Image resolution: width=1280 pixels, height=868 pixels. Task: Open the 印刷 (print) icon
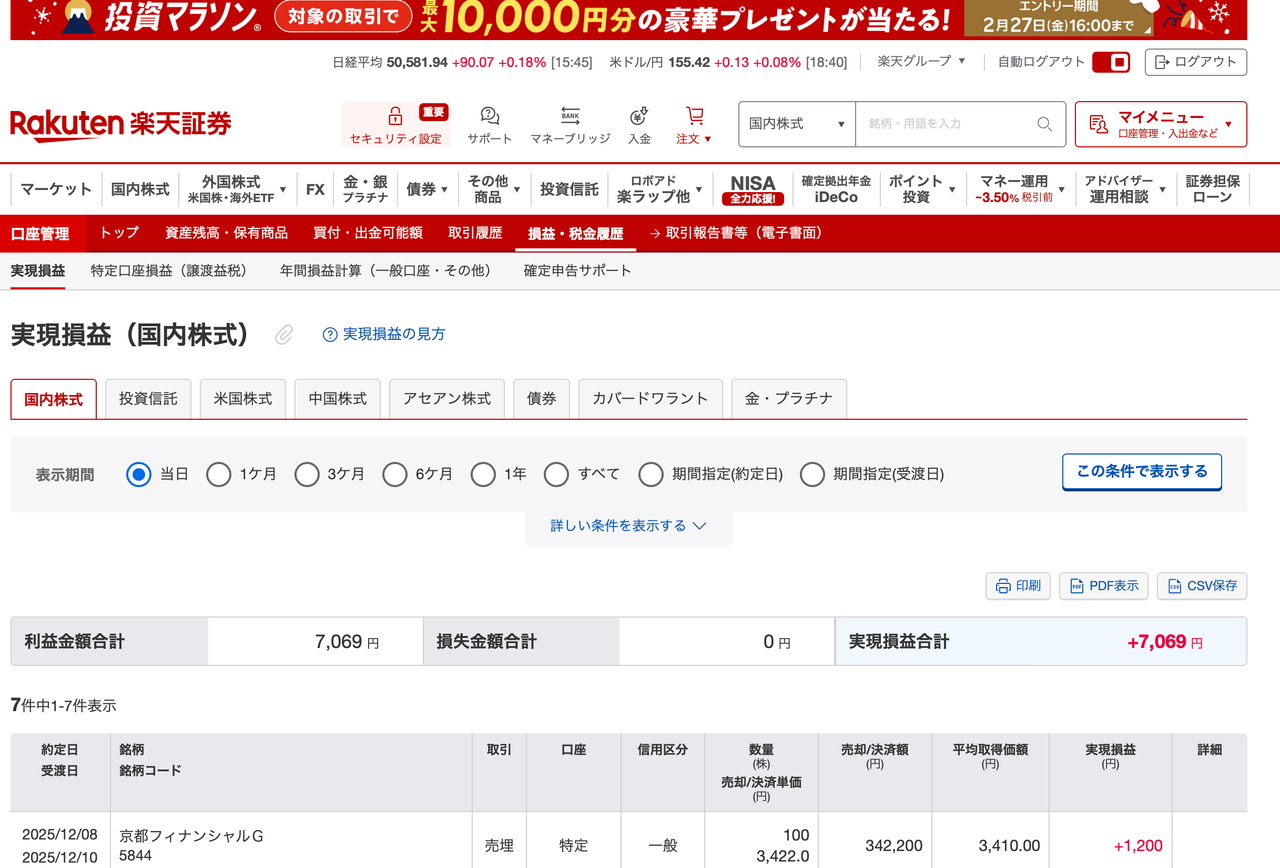point(1017,586)
